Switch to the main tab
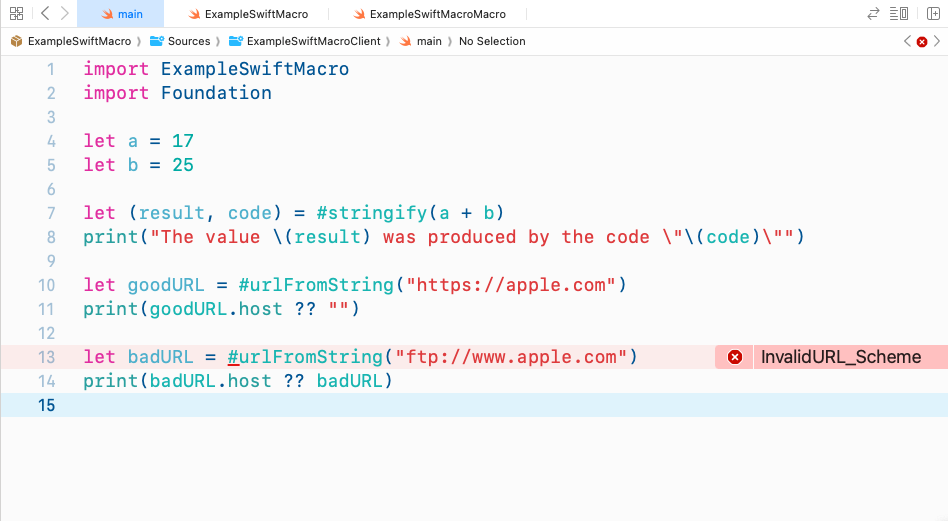The height and width of the screenshot is (521, 948). pyautogui.click(x=120, y=14)
